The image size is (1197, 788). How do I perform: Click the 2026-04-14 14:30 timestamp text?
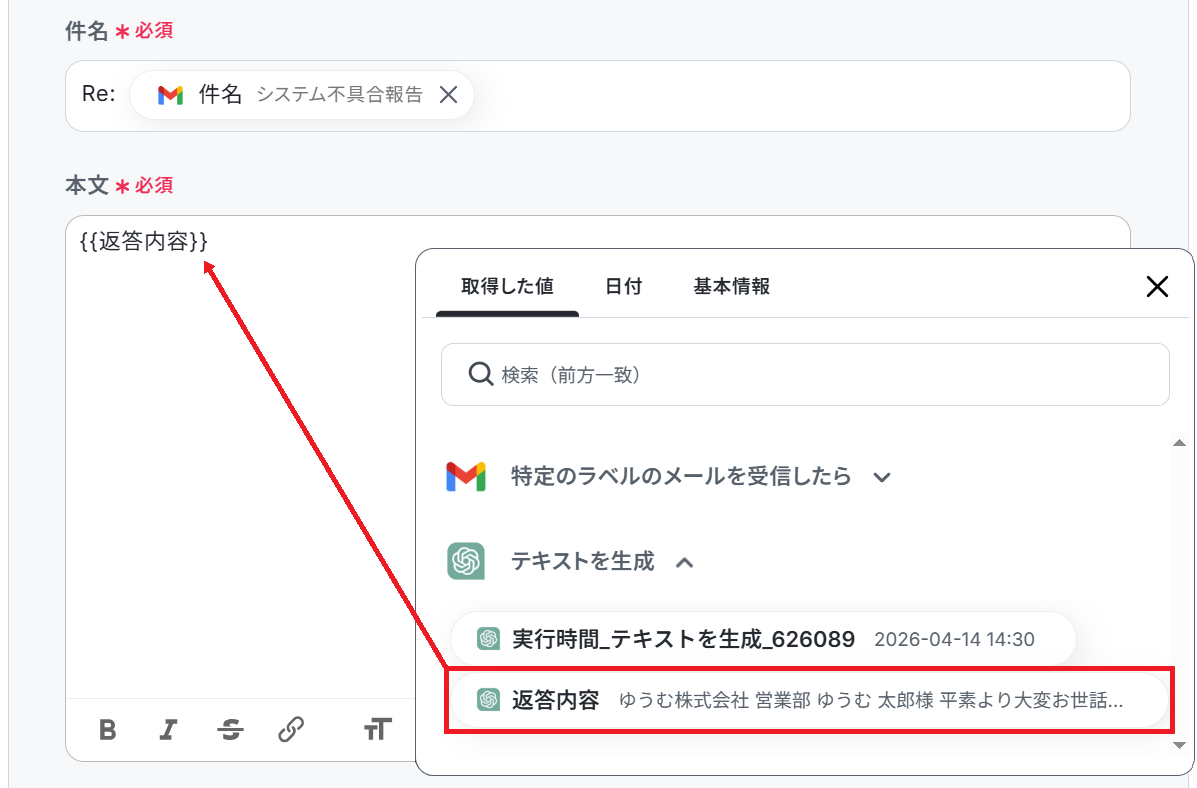pos(954,639)
